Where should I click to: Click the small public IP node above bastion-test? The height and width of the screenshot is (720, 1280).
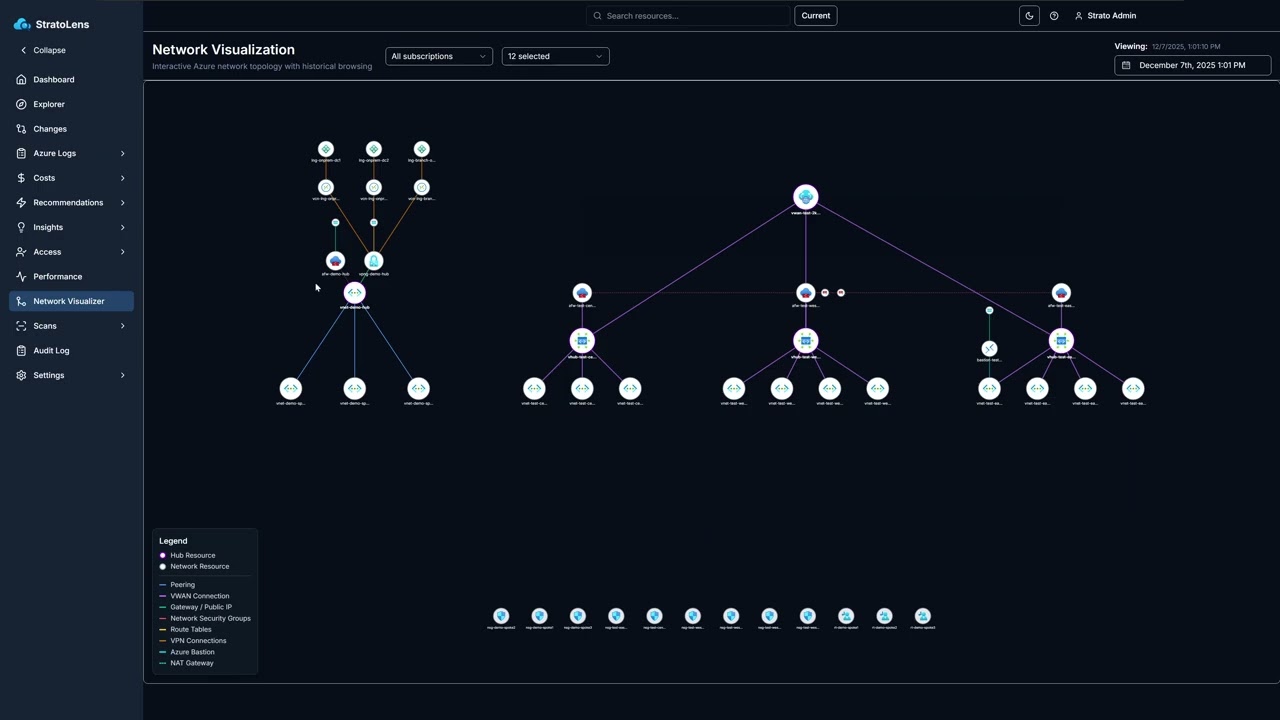point(989,310)
